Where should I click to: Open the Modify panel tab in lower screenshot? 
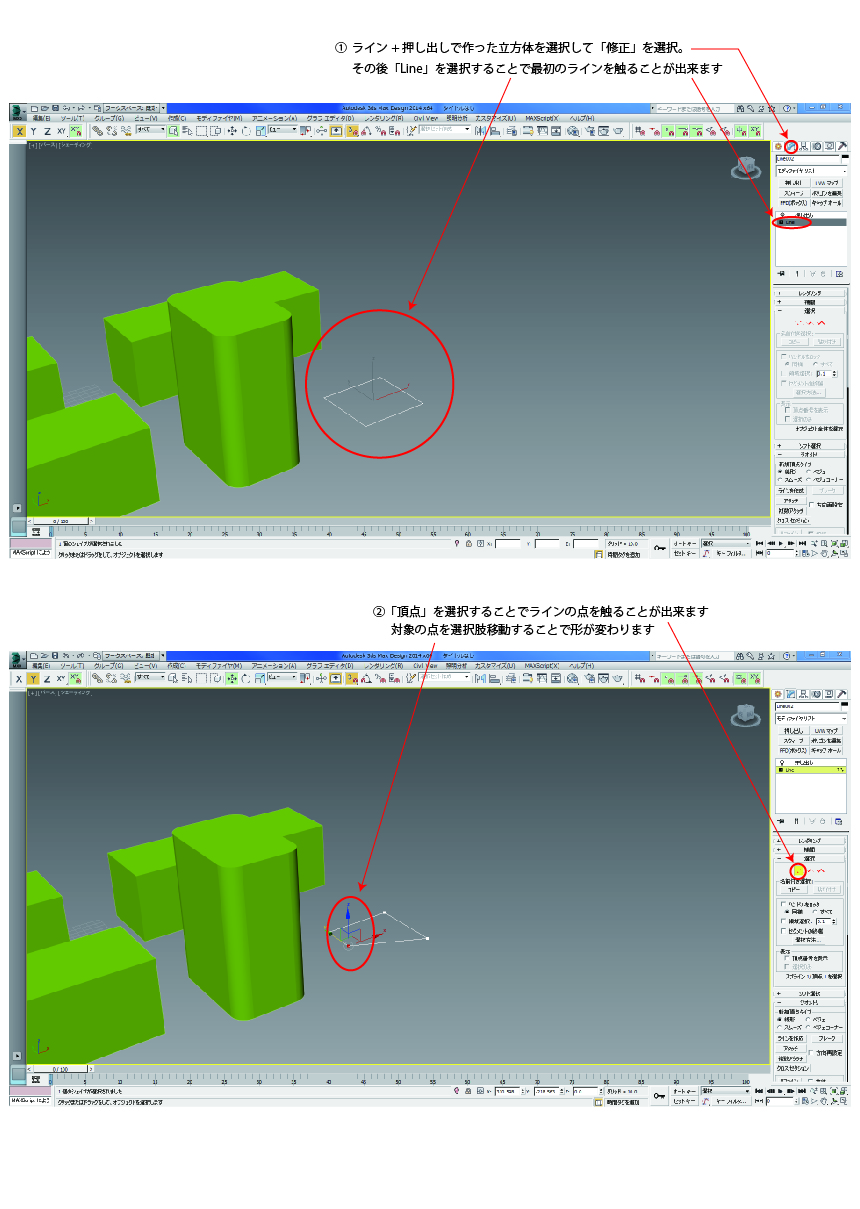(790, 694)
